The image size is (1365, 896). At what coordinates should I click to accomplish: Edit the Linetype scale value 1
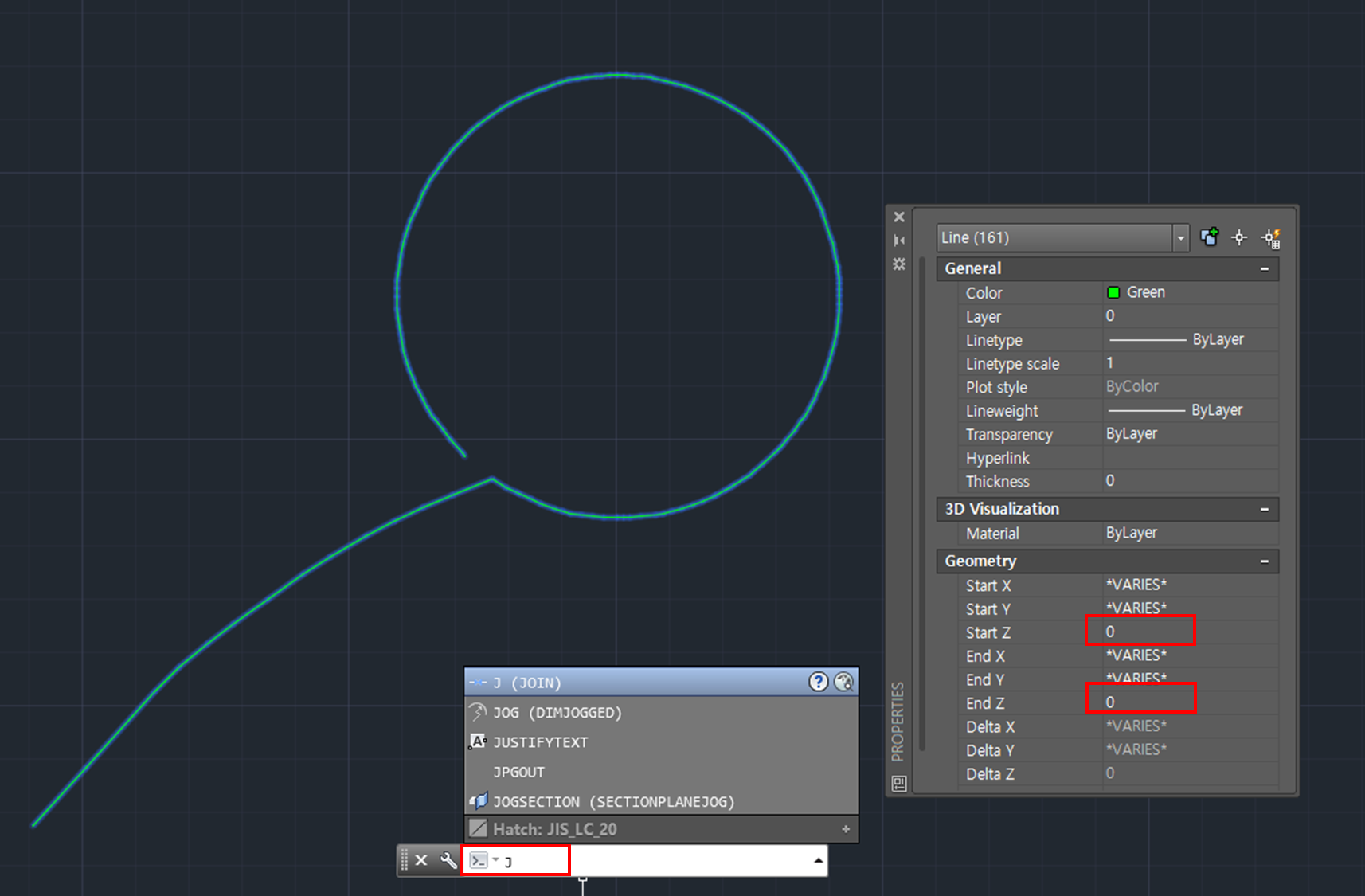[x=1191, y=363]
